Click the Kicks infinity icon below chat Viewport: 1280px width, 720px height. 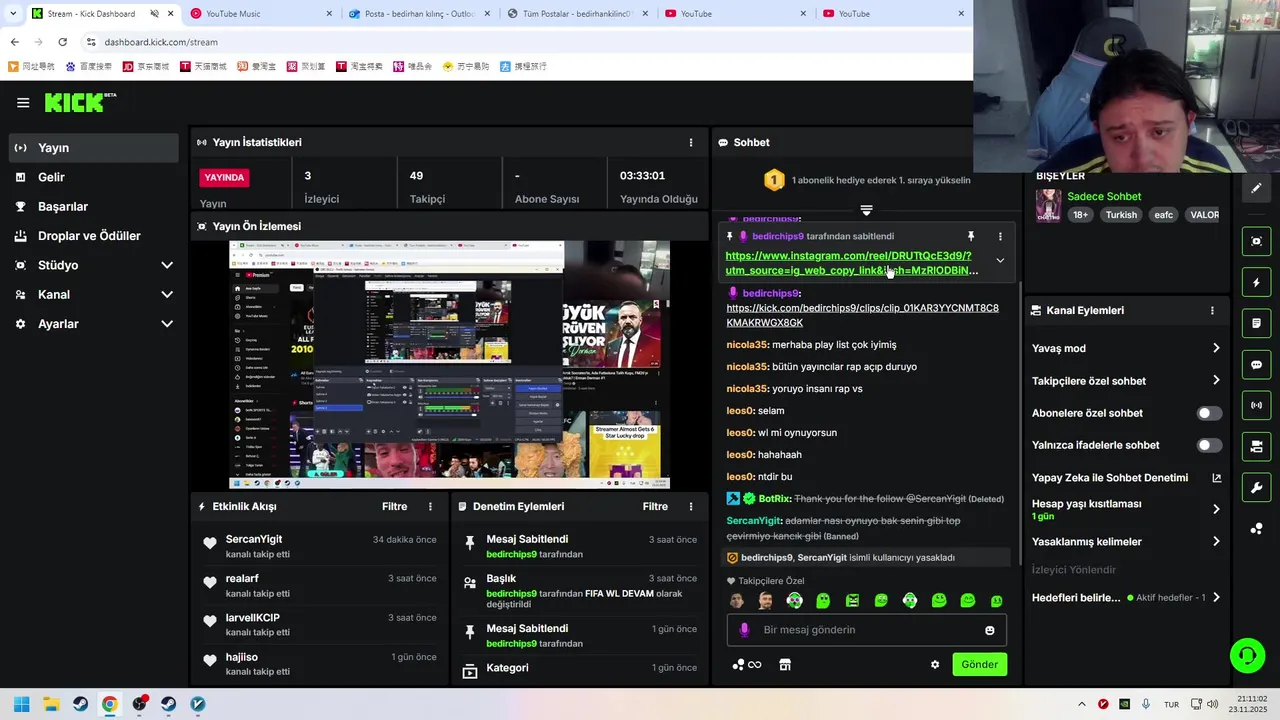(x=747, y=664)
